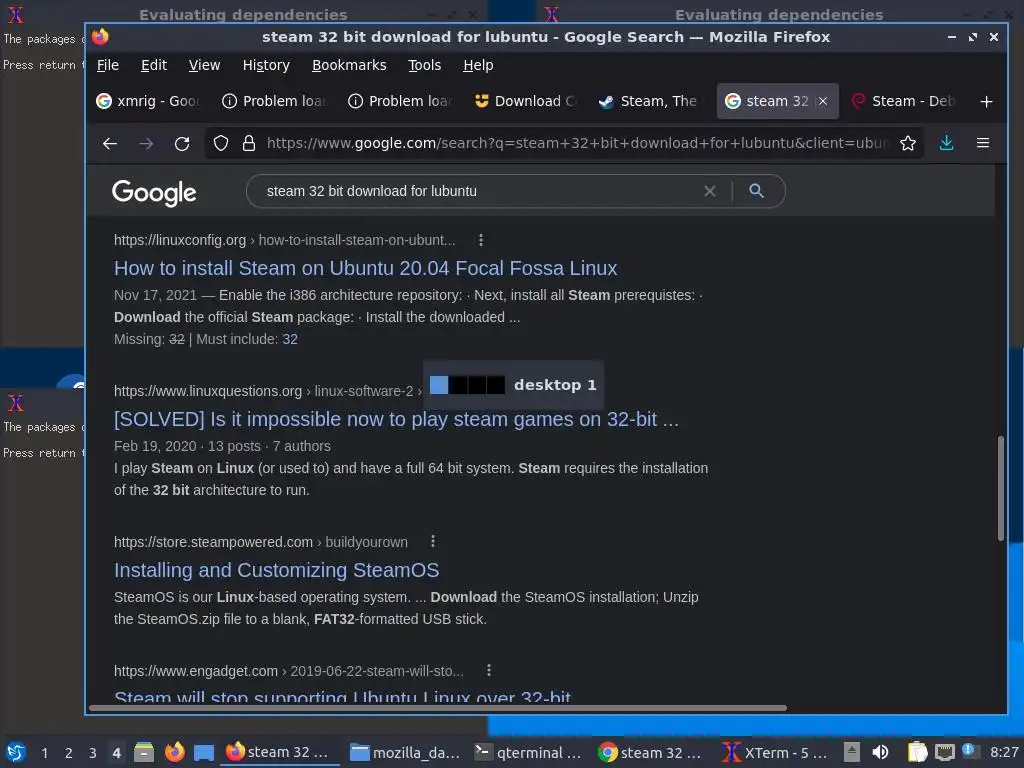Focus the top-left 'Evaluating dependencies' XTerm window

[243, 14]
